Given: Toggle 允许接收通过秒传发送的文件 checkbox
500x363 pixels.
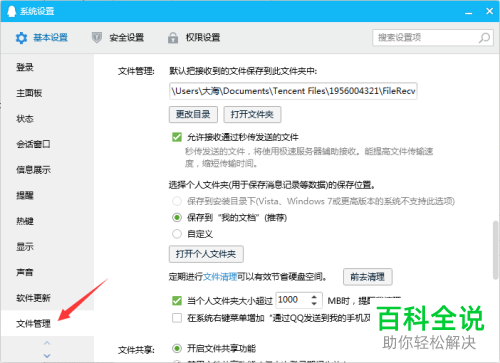Looking at the screenshot, I should coord(177,137).
